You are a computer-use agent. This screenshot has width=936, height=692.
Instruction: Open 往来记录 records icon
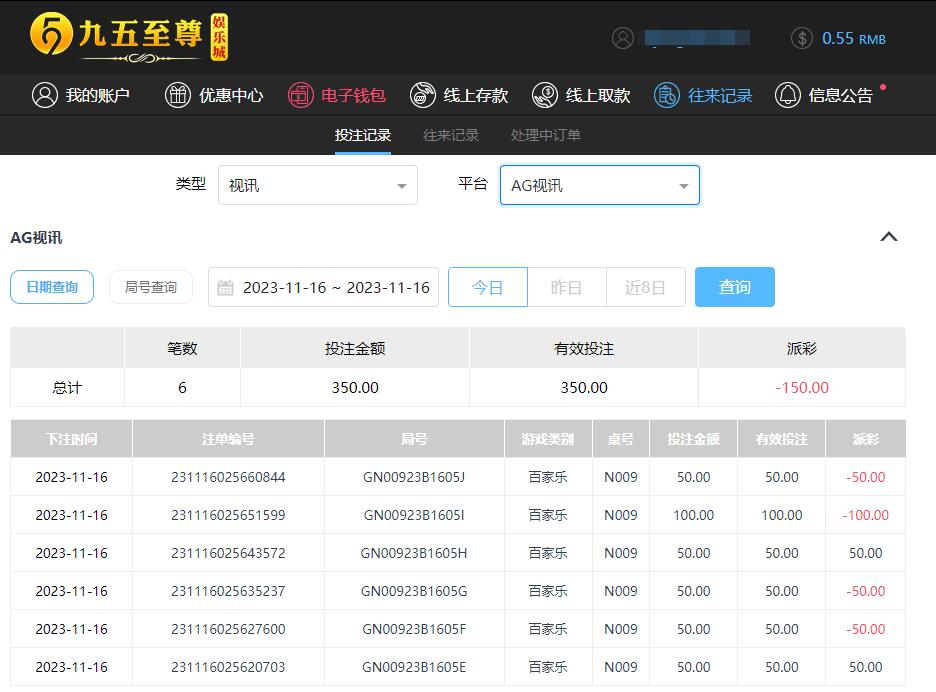[x=666, y=95]
